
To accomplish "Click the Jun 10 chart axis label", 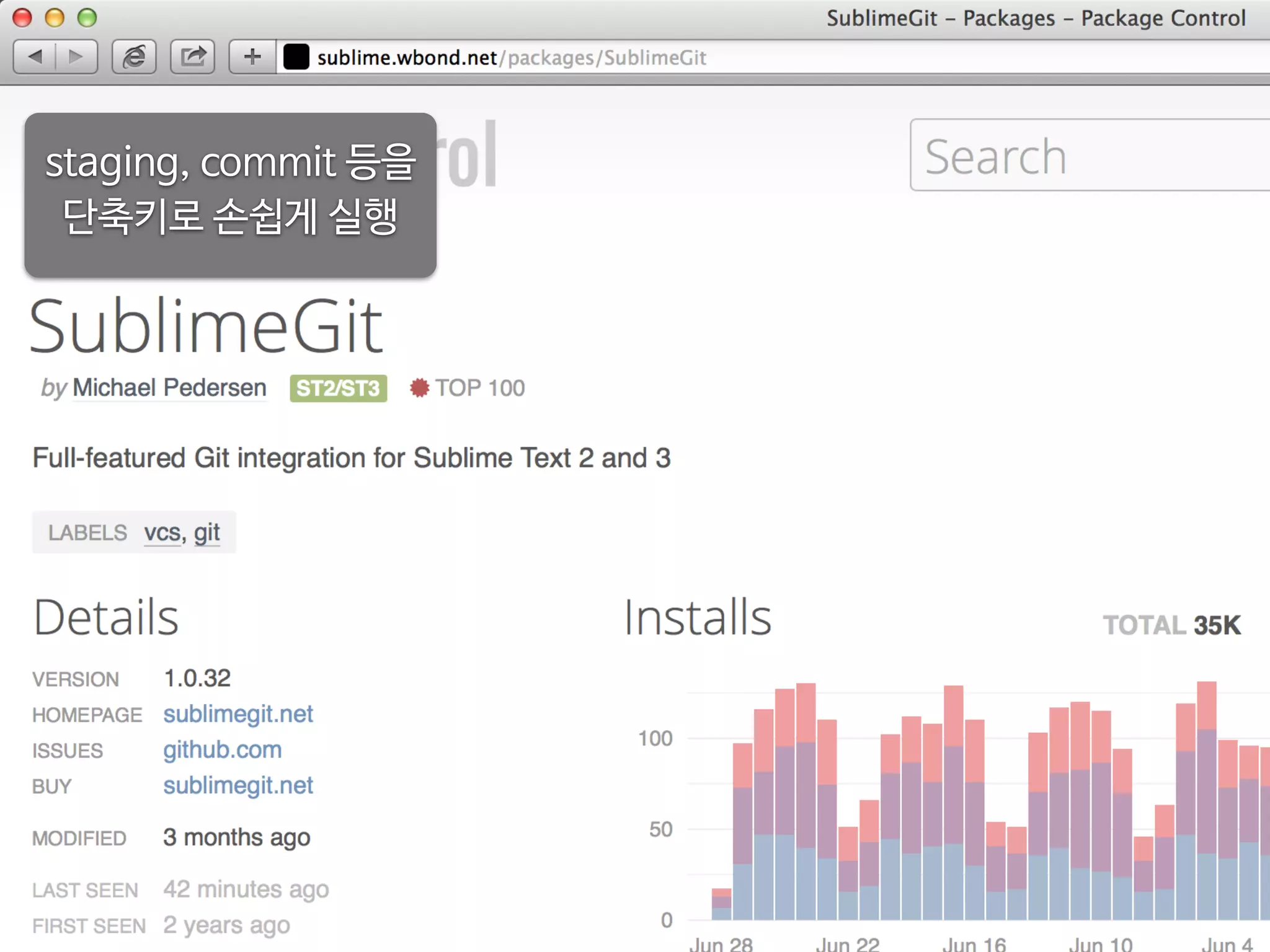I will click(1101, 945).
